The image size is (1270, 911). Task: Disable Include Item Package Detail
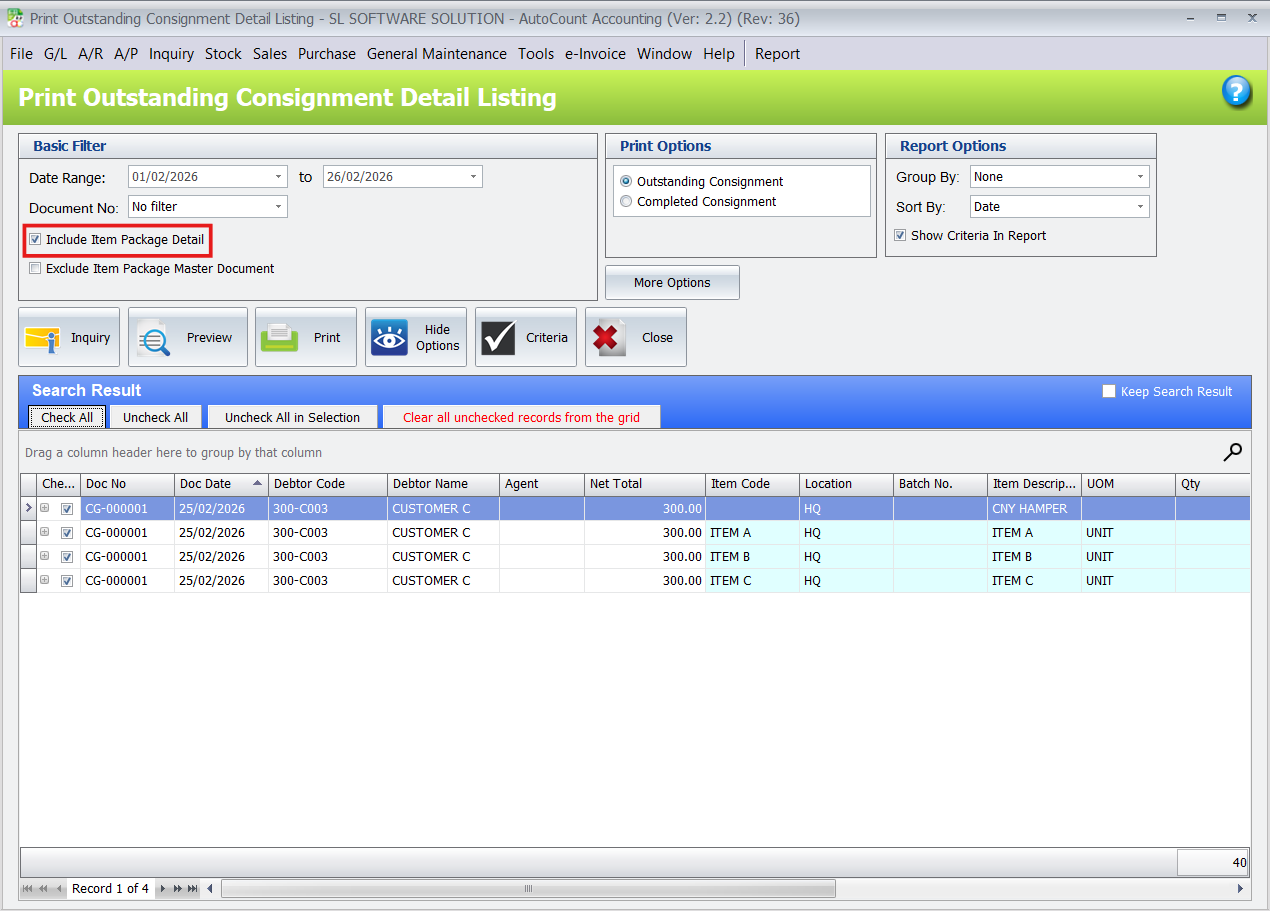35,240
